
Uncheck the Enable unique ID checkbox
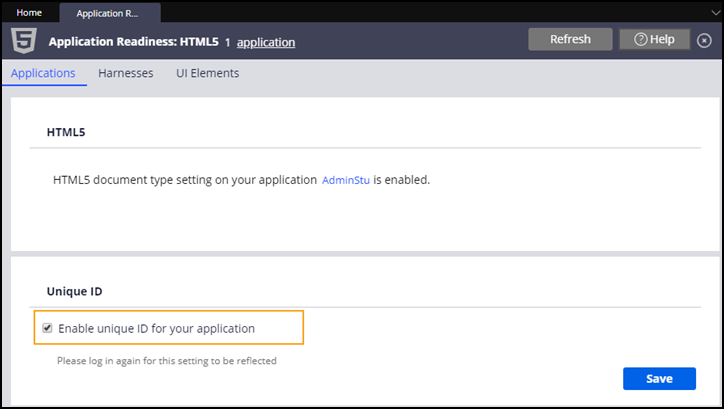pos(47,328)
